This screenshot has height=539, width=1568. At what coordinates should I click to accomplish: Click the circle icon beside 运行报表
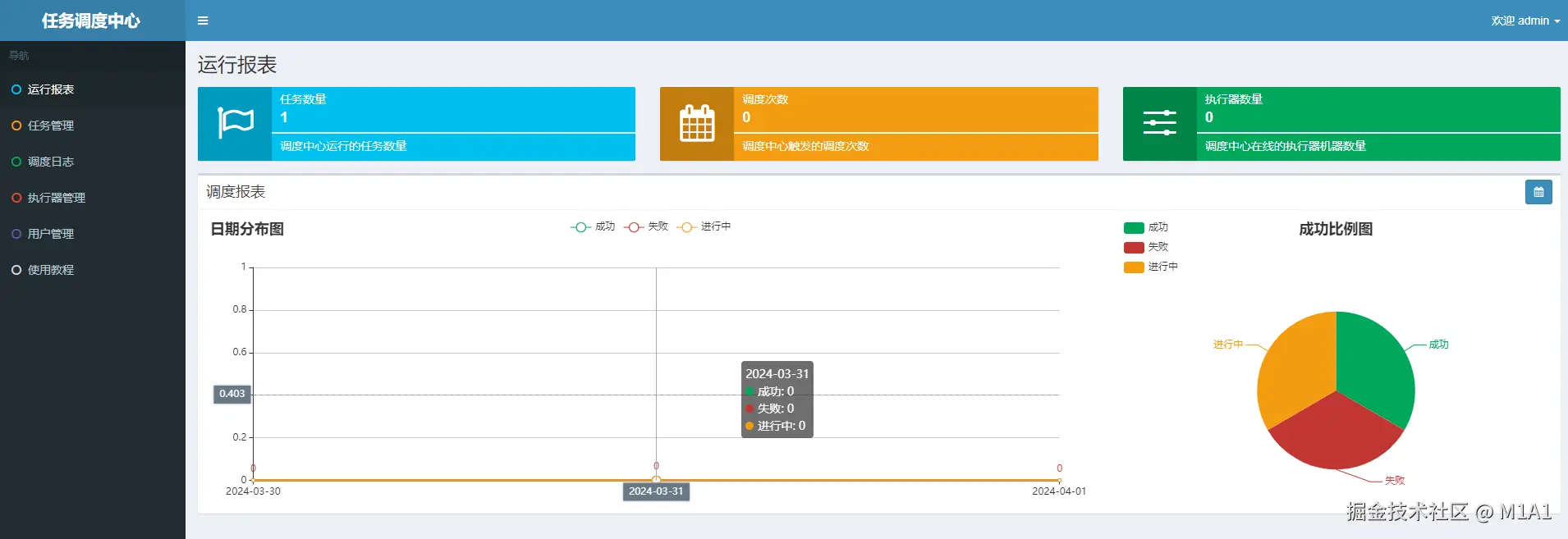(16, 89)
